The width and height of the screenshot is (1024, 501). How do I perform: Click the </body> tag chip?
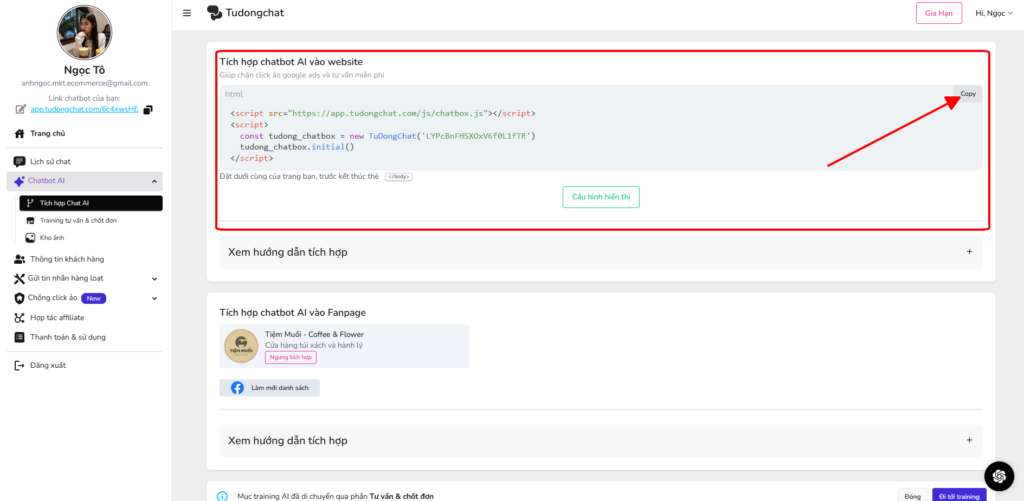click(x=398, y=177)
